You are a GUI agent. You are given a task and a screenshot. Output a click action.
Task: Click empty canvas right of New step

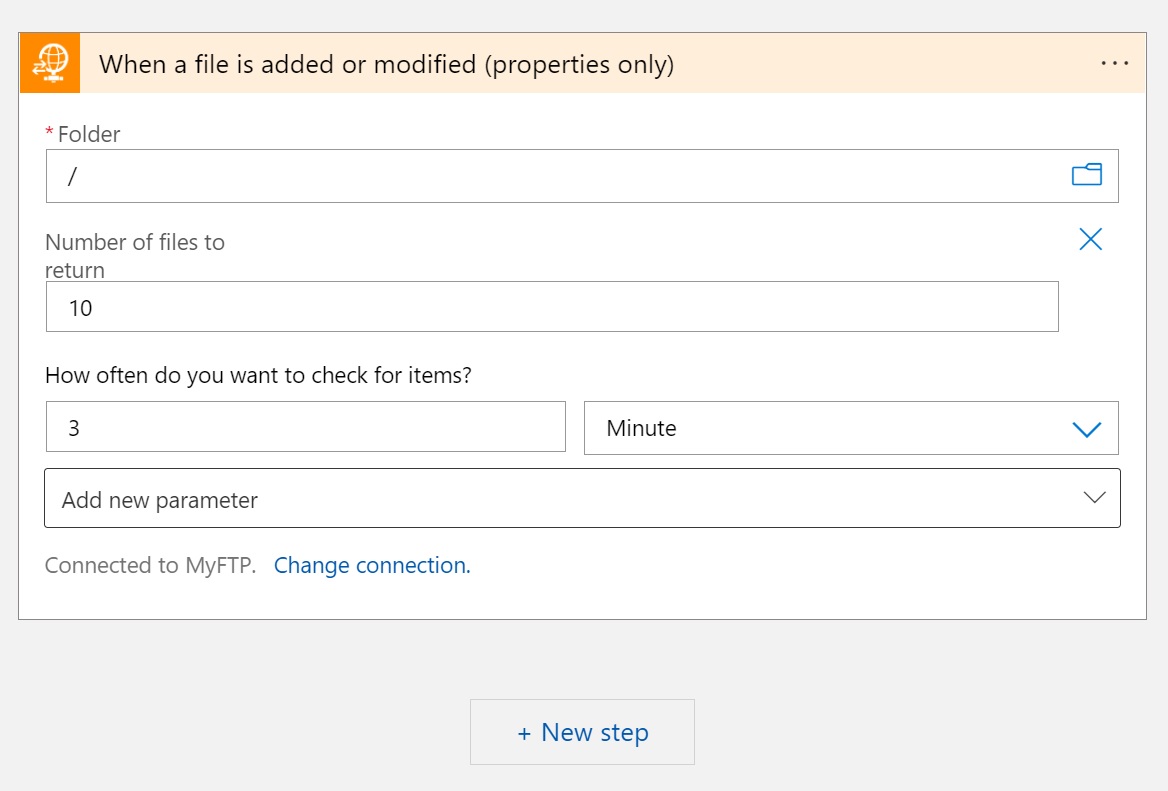[x=900, y=732]
